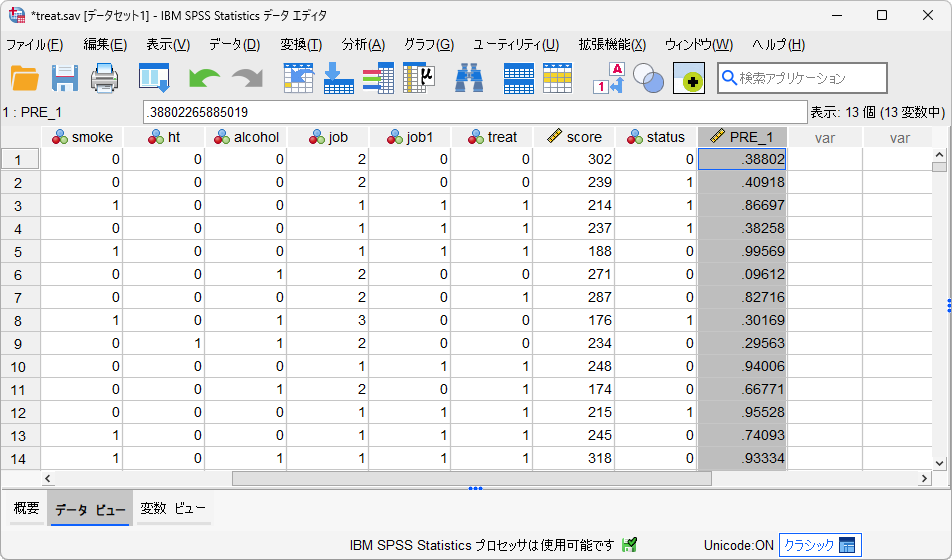The image size is (952, 560).
Task: Click the Split File toolbar icon
Action: tap(519, 78)
